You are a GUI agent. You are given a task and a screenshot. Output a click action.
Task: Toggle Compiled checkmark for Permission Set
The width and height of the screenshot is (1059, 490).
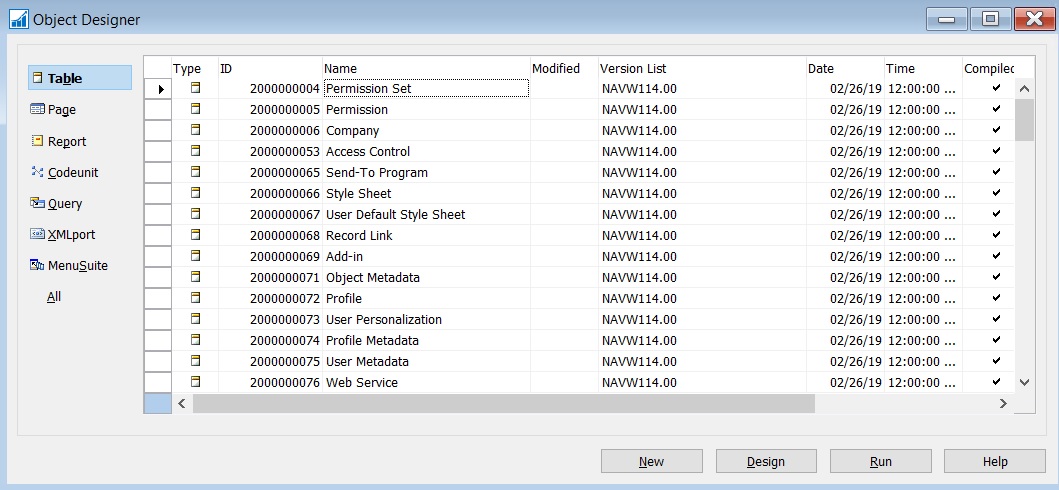point(995,88)
